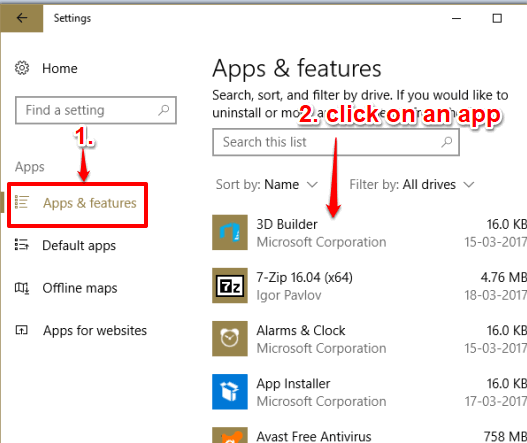Click the 7-Zip 16.04 (x64) entry name

point(305,277)
